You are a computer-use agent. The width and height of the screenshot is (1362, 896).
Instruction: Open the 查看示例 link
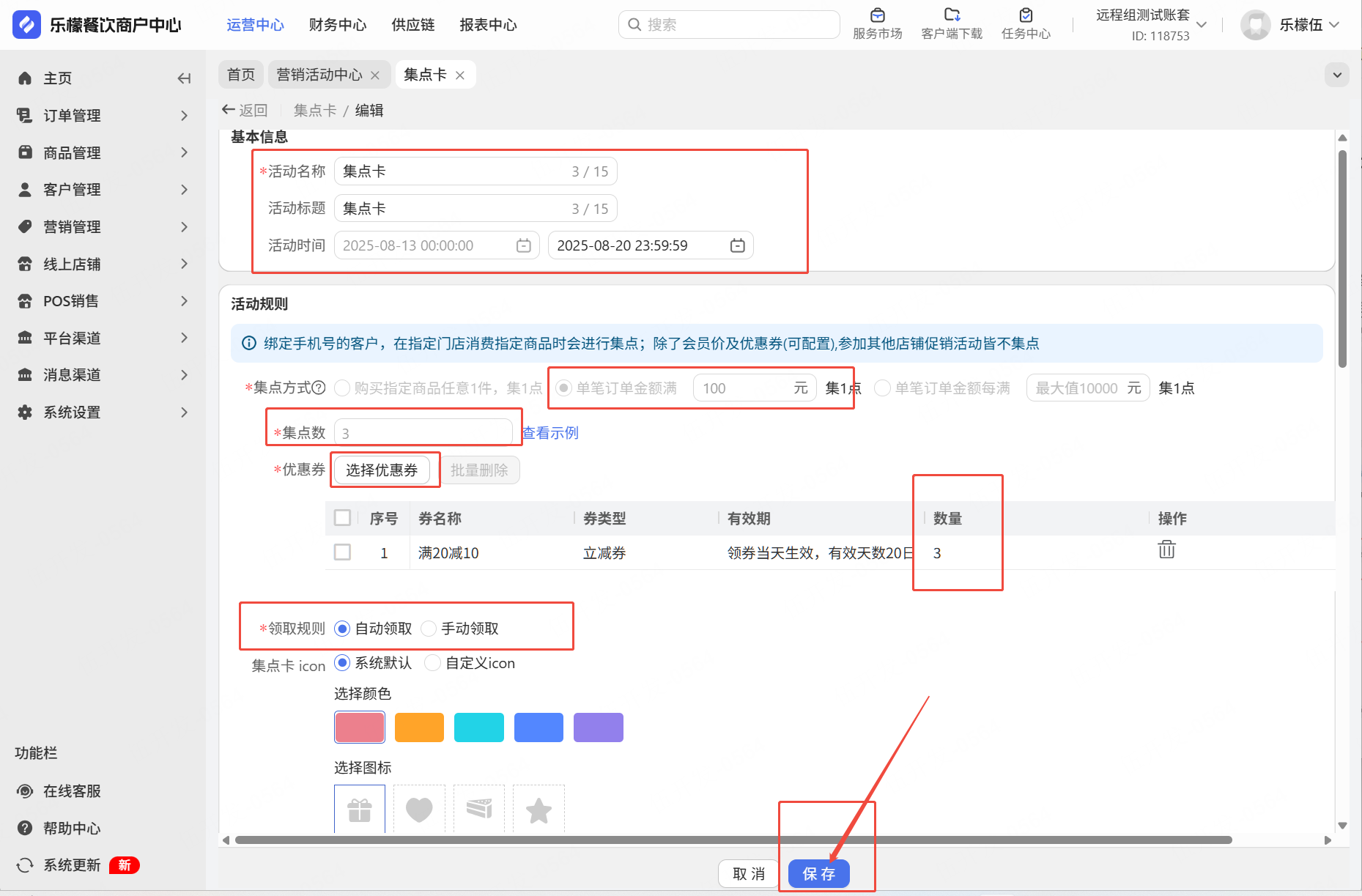[550, 433]
